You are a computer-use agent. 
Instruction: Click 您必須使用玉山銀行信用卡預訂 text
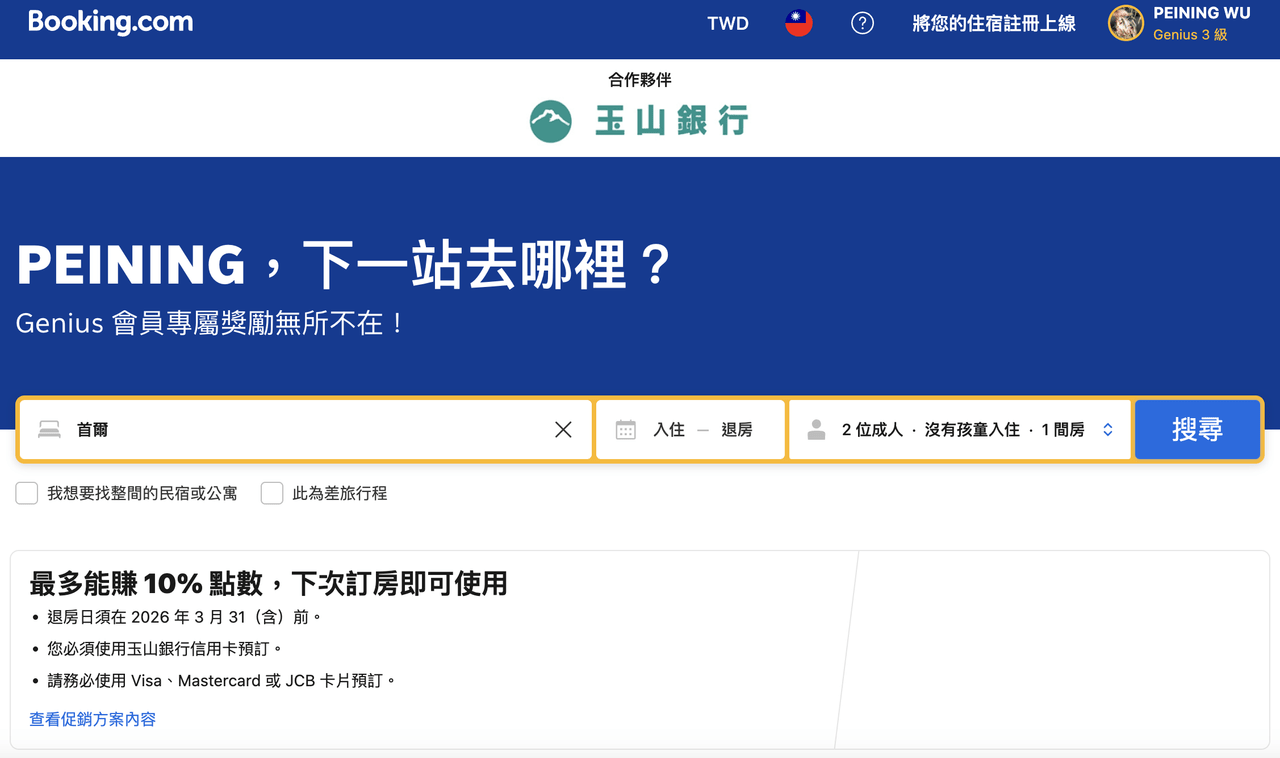click(165, 649)
